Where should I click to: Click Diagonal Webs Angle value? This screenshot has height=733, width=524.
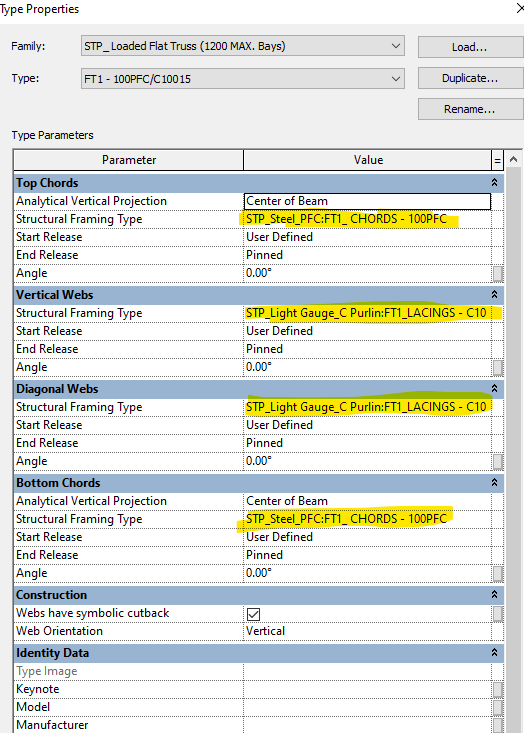[367, 461]
